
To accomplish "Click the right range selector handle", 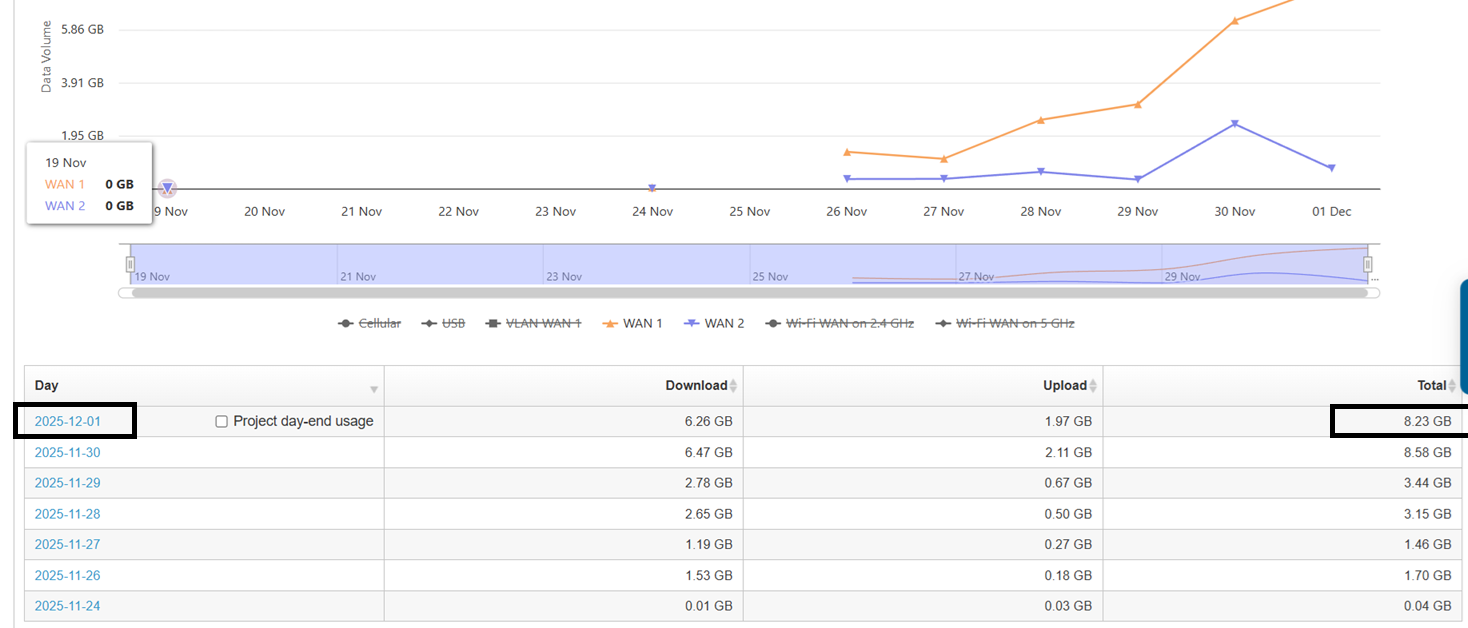I will [1368, 264].
